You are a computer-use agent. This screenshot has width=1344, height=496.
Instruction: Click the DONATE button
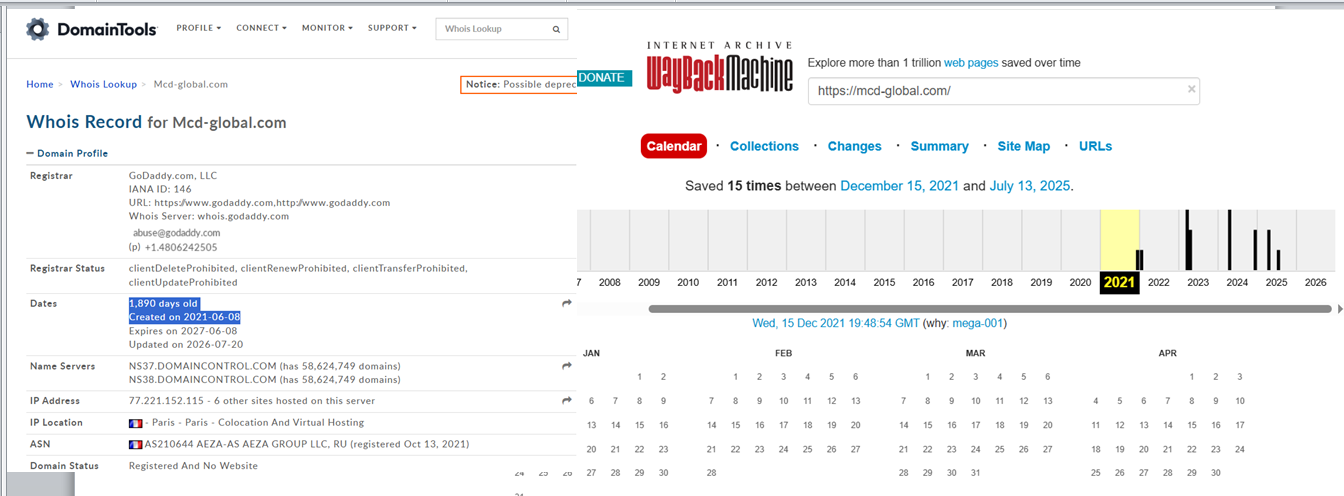pos(603,77)
